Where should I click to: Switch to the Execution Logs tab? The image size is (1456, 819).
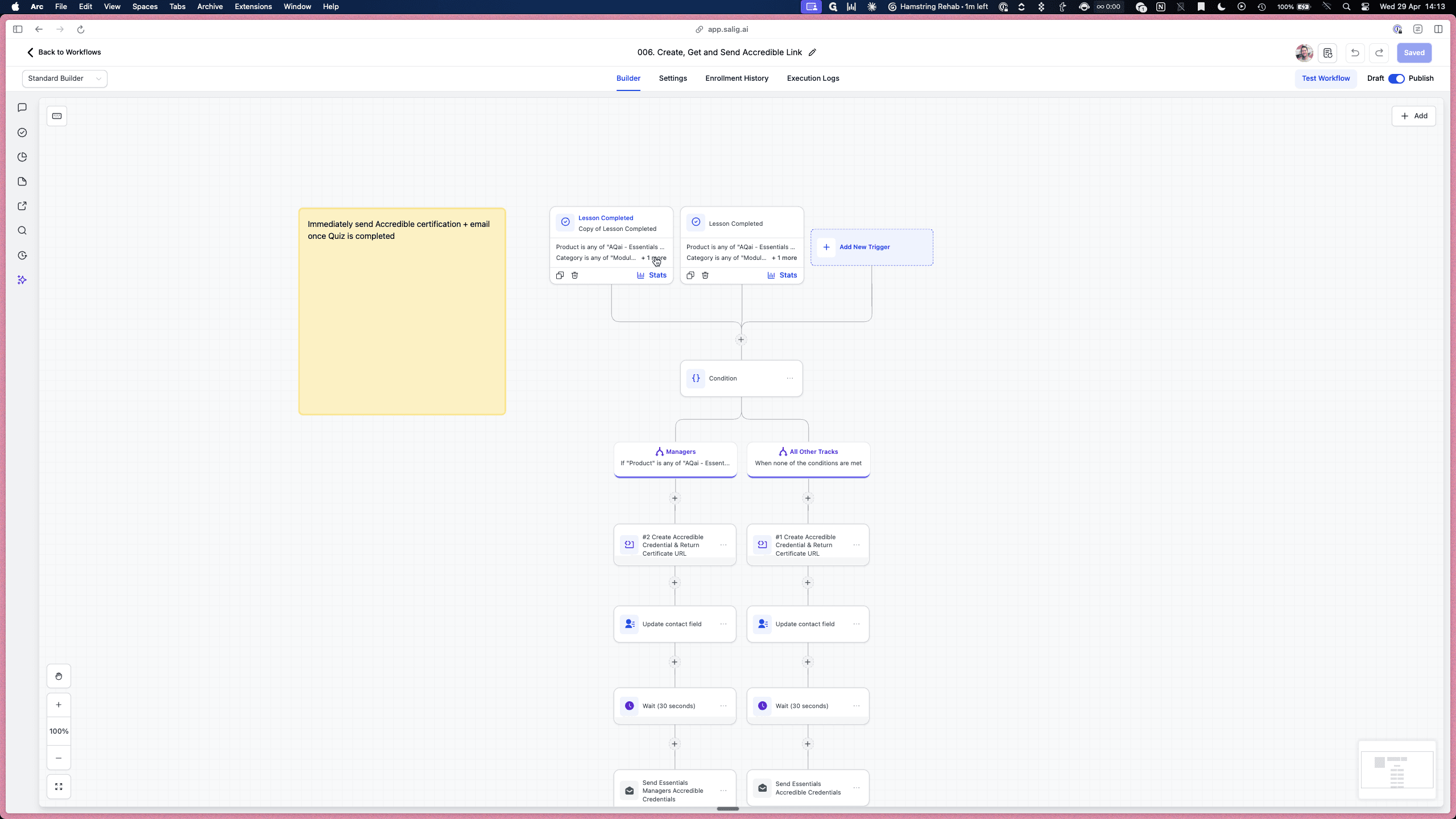tap(813, 78)
